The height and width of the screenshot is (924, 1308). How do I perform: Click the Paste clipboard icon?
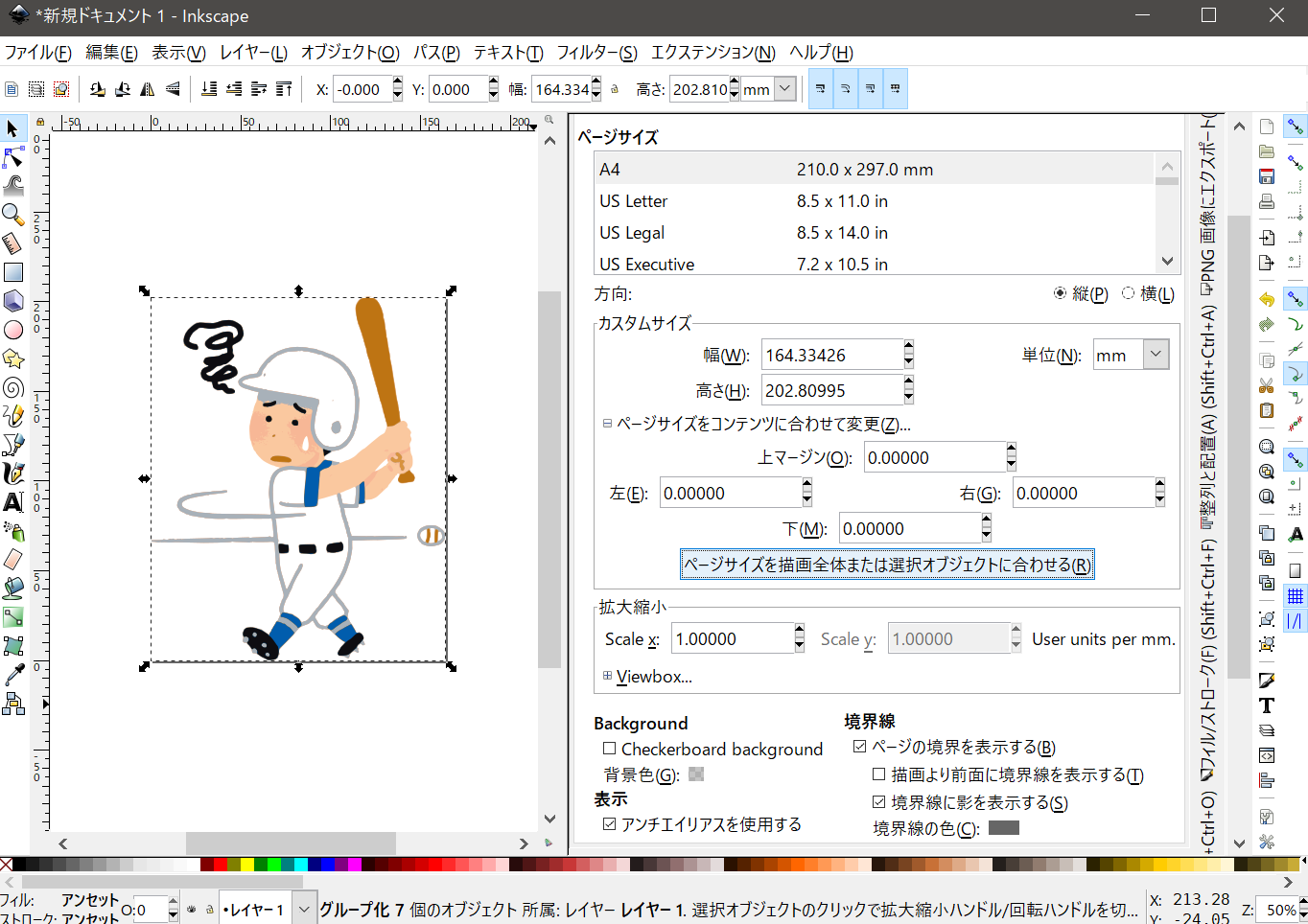[1267, 410]
